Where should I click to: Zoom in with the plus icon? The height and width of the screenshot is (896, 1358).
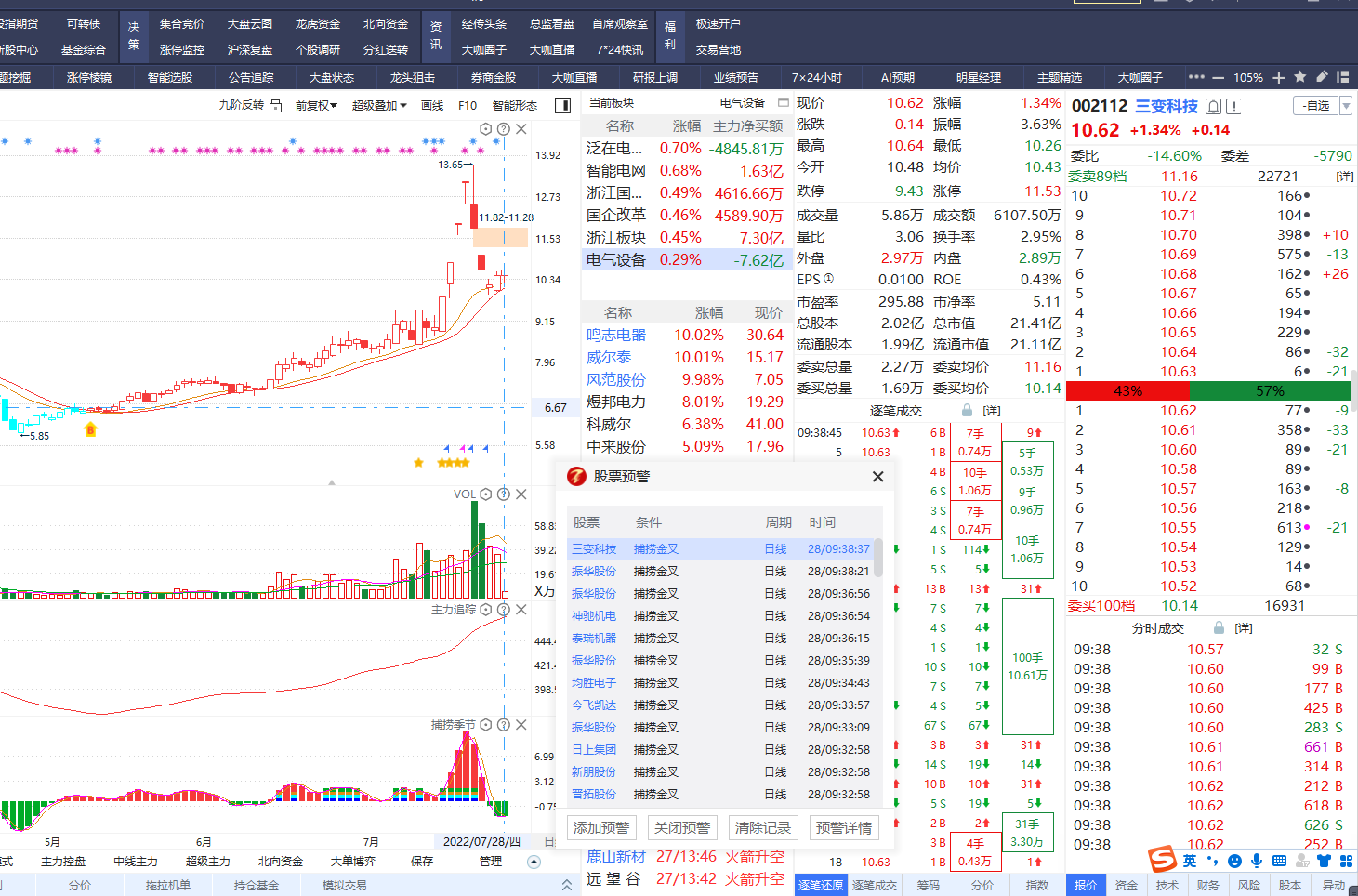tap(1279, 77)
